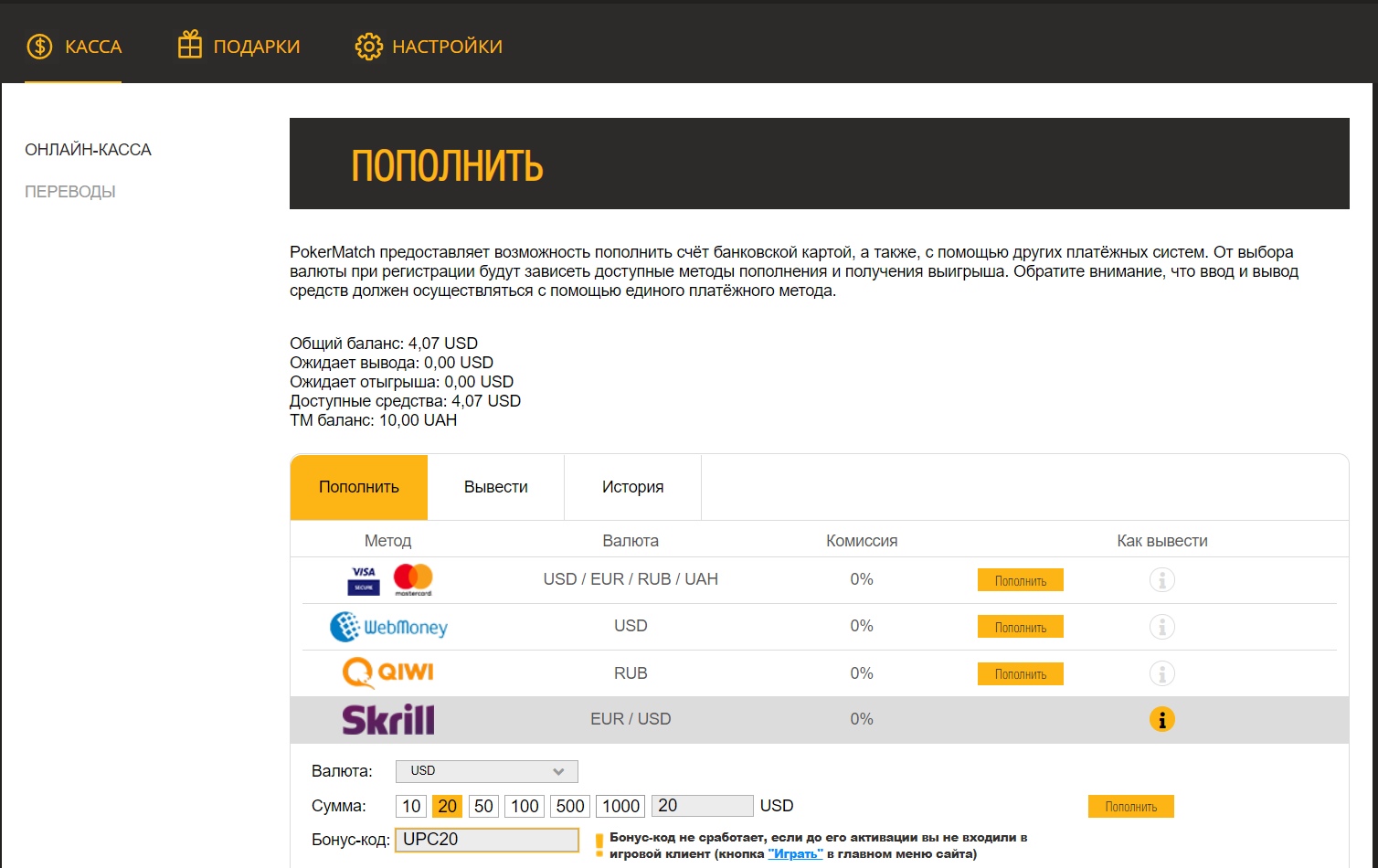Click the Пополнить button beside the Сумма field

tap(1131, 806)
